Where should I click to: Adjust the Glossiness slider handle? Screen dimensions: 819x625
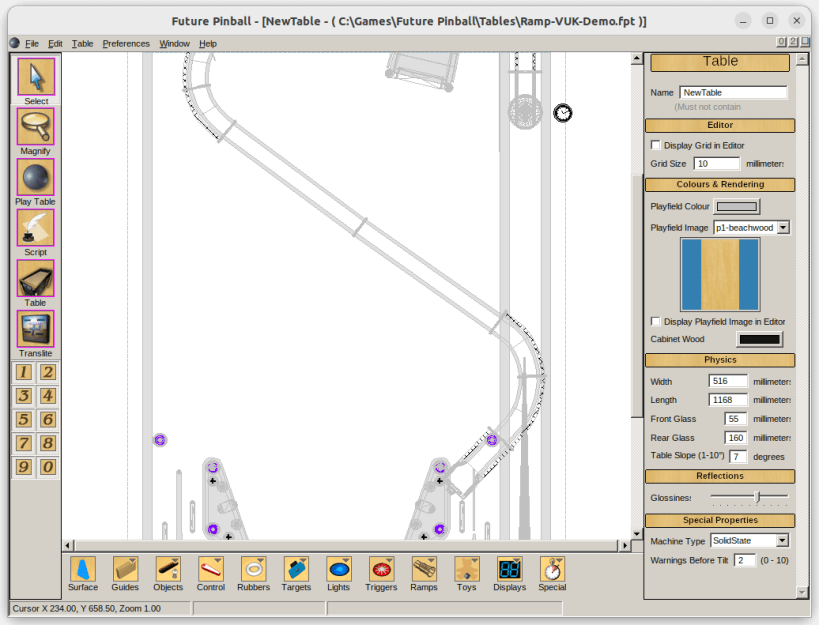pyautogui.click(x=758, y=497)
